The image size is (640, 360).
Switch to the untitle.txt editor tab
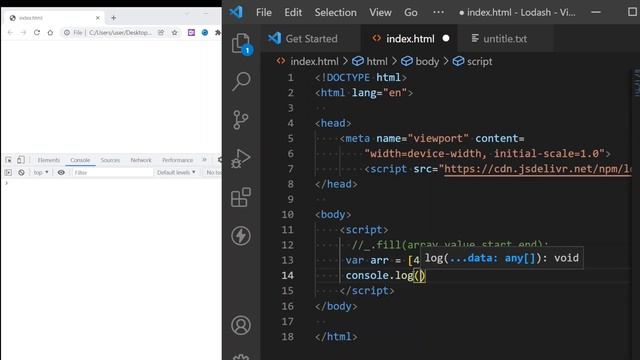(505, 39)
